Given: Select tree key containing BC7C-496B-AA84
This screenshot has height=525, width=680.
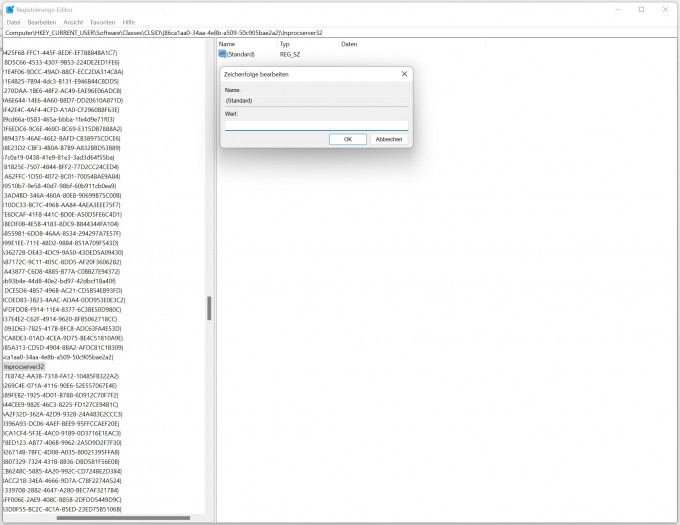Looking at the screenshot, I should [62, 205].
